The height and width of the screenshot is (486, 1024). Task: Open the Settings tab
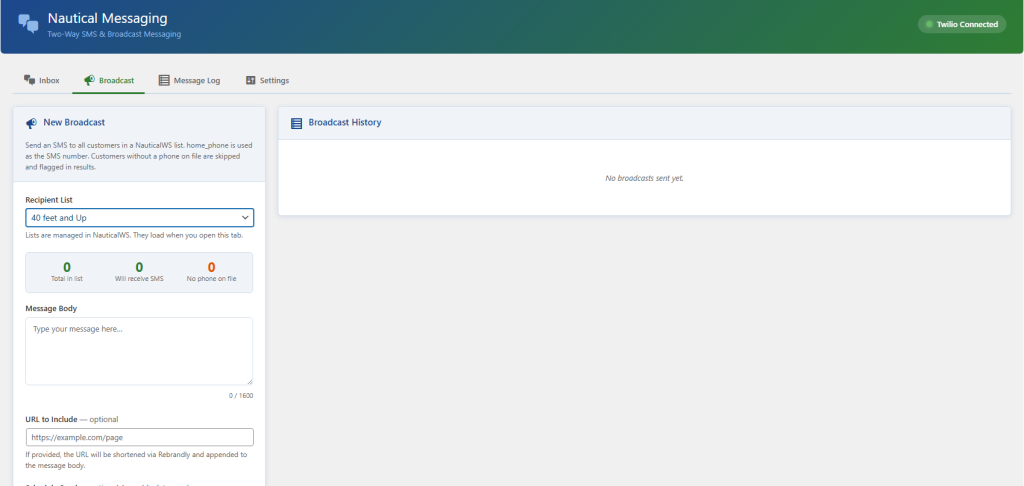pyautogui.click(x=267, y=80)
